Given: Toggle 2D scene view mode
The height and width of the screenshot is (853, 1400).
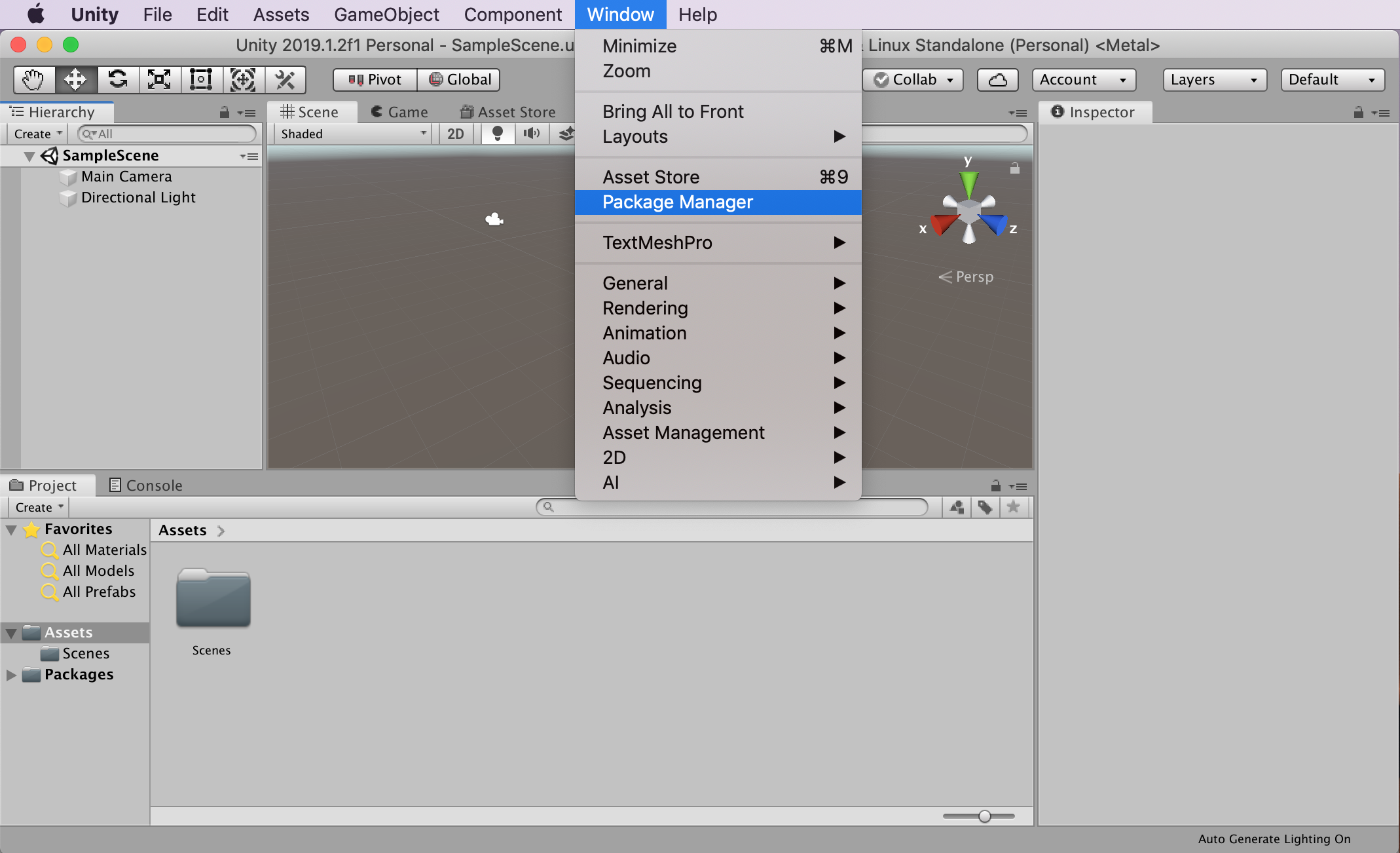Looking at the screenshot, I should [455, 134].
